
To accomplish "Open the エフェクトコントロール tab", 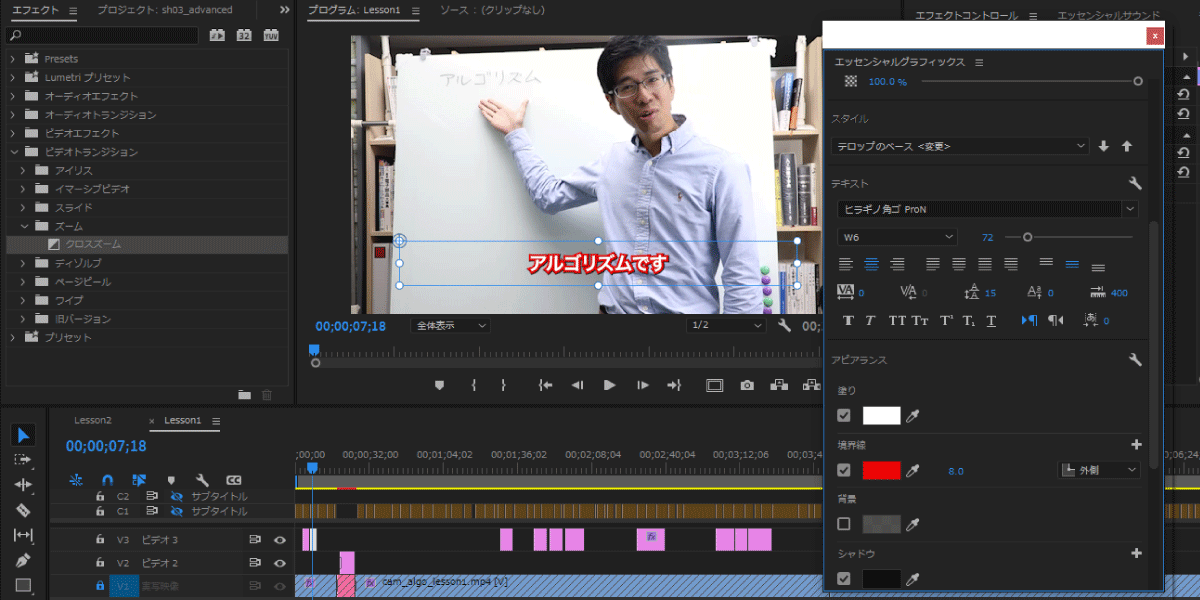I will click(x=966, y=16).
